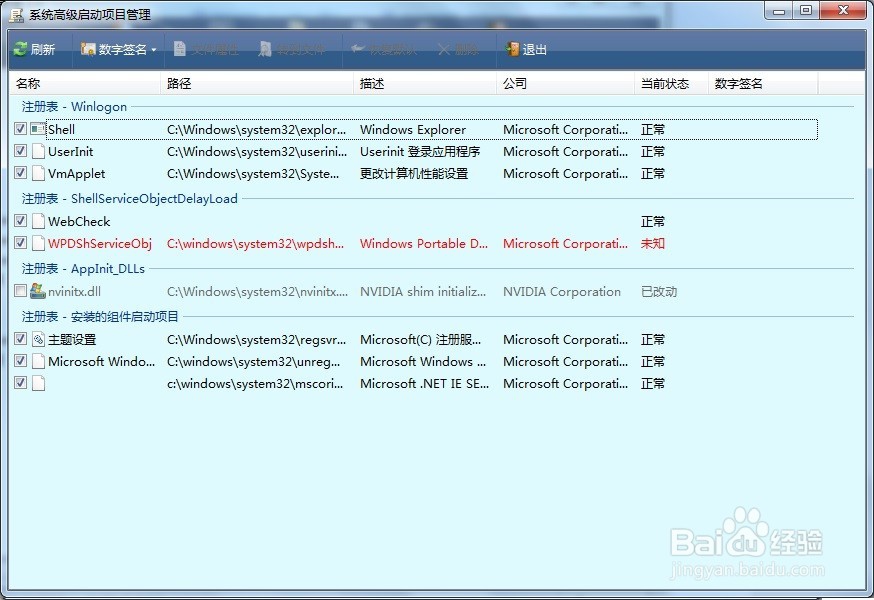
Task: Uncheck the VmApplet checkbox
Action: 21,173
